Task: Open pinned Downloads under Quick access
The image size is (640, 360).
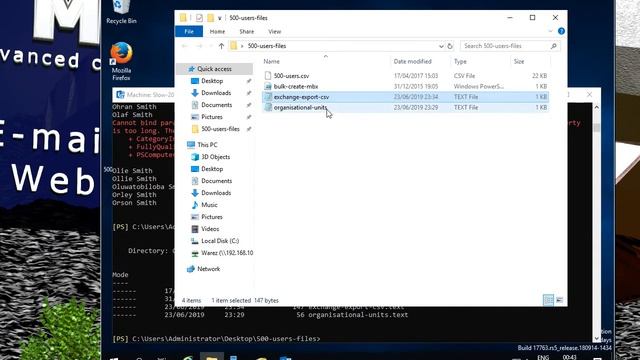Action: pos(216,93)
